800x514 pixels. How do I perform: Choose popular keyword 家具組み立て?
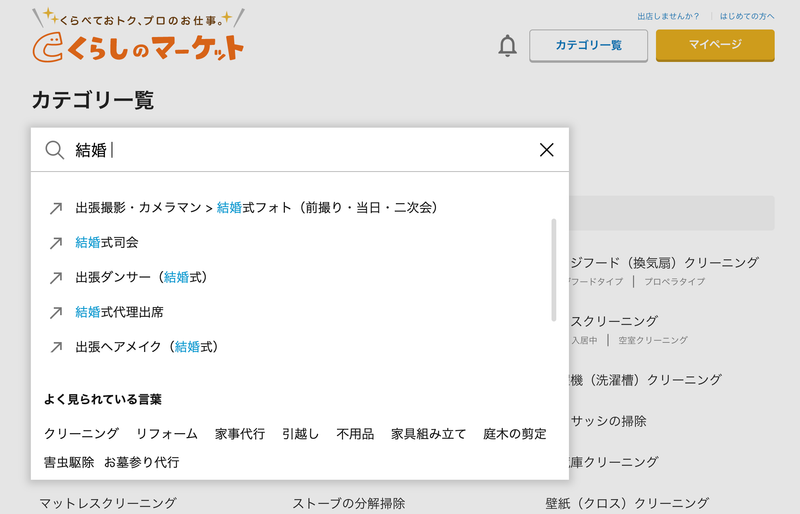point(429,434)
